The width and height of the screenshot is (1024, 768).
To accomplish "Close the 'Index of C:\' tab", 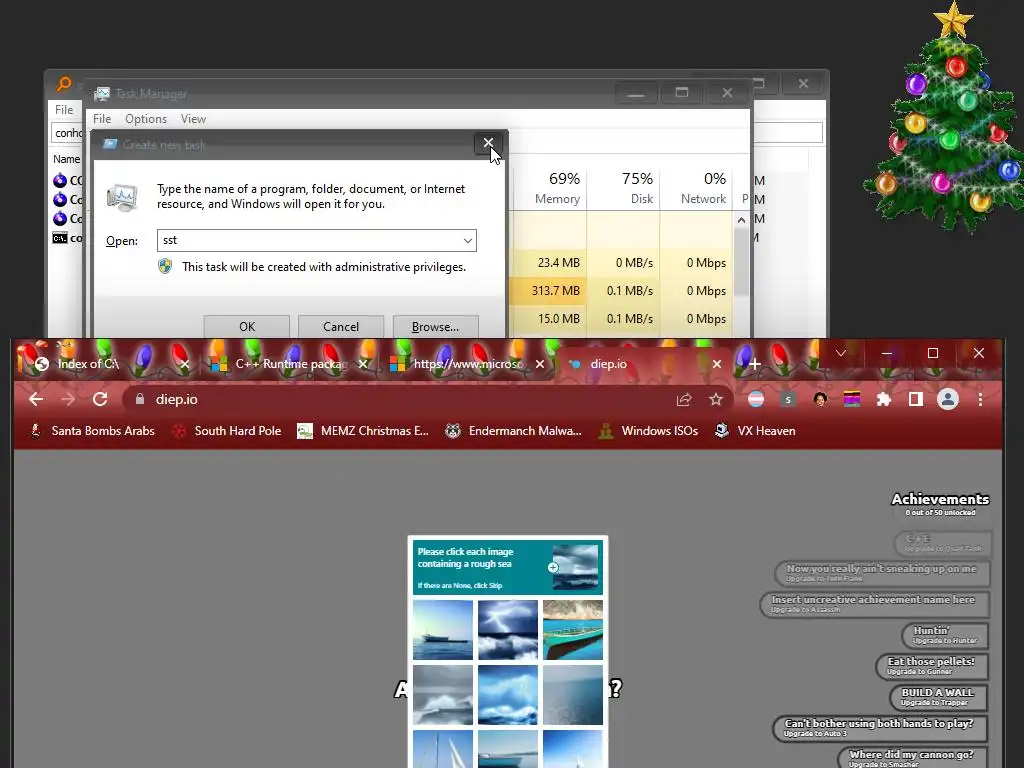I will [185, 364].
